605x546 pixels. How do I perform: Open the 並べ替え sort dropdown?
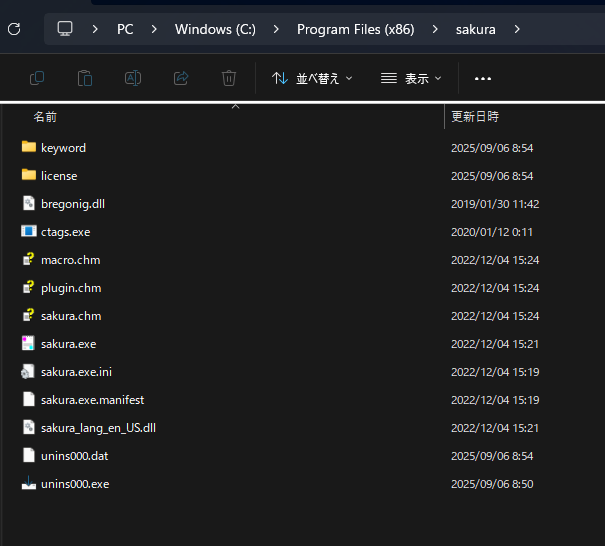(313, 78)
